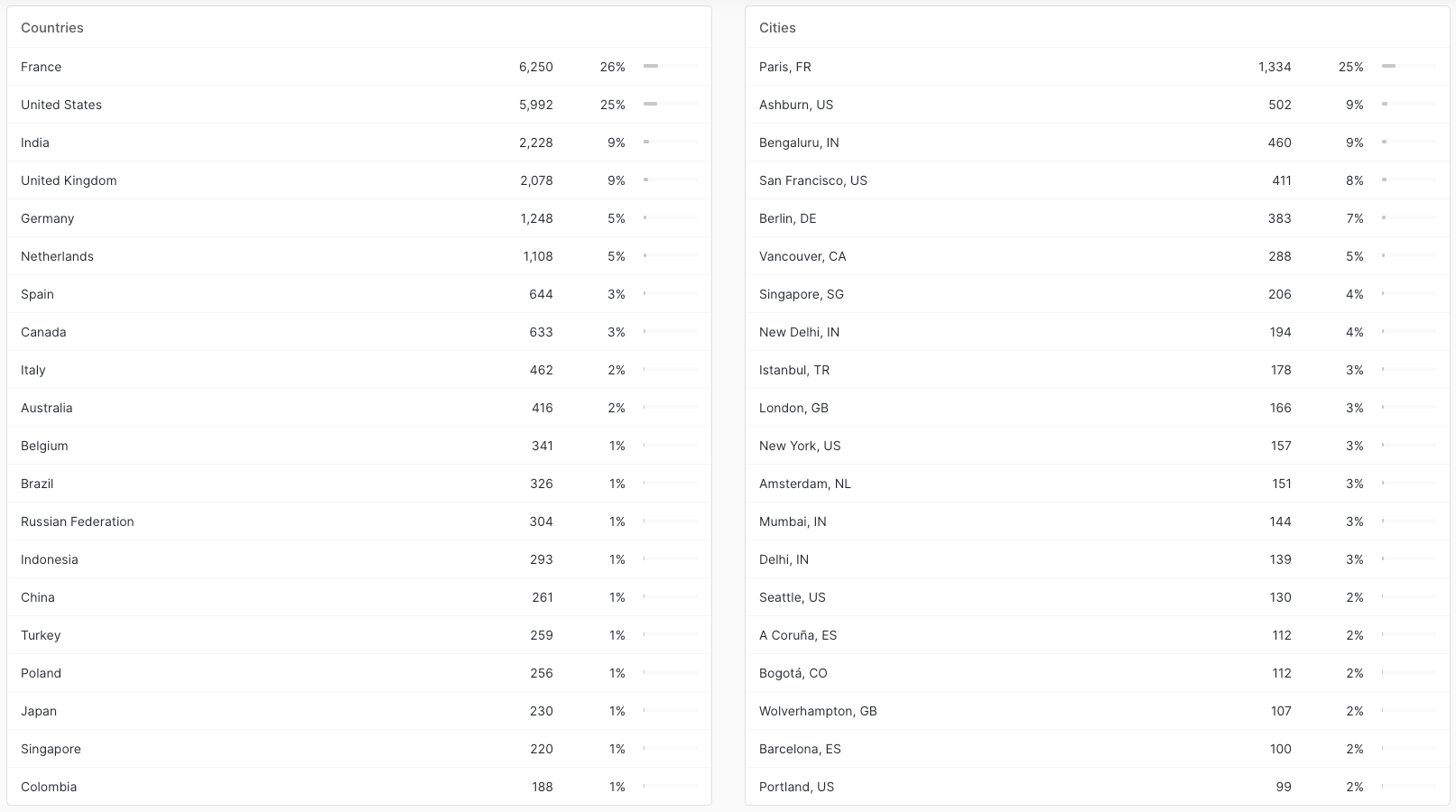Select United States in the Countries list
Screen dimensions: 1456x812
click(61, 105)
